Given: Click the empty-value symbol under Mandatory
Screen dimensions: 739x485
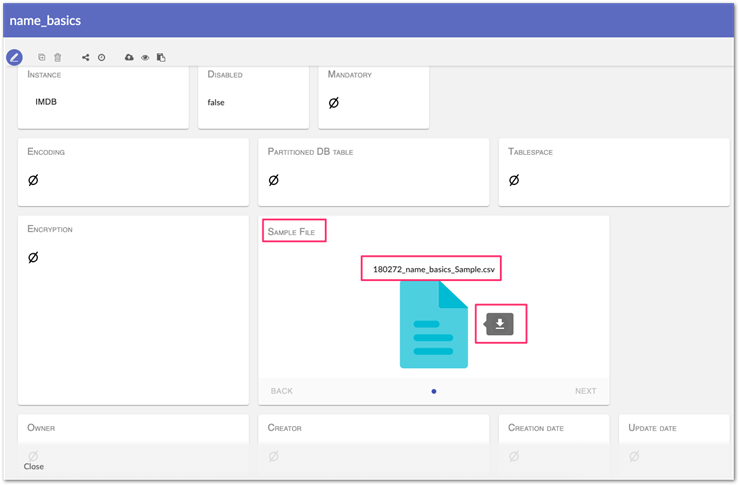Looking at the screenshot, I should [334, 102].
